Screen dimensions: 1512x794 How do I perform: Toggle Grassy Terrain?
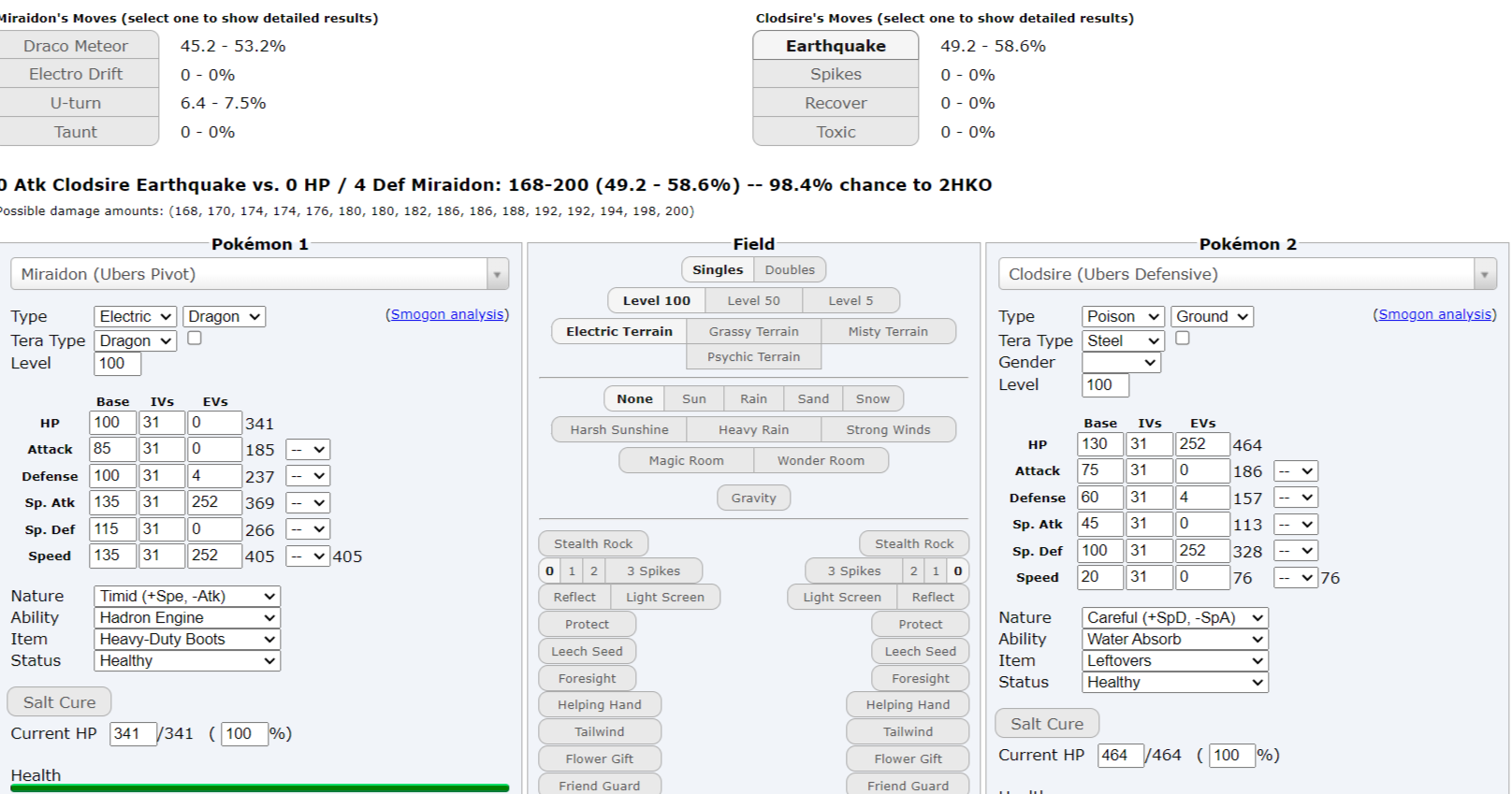[x=754, y=331]
